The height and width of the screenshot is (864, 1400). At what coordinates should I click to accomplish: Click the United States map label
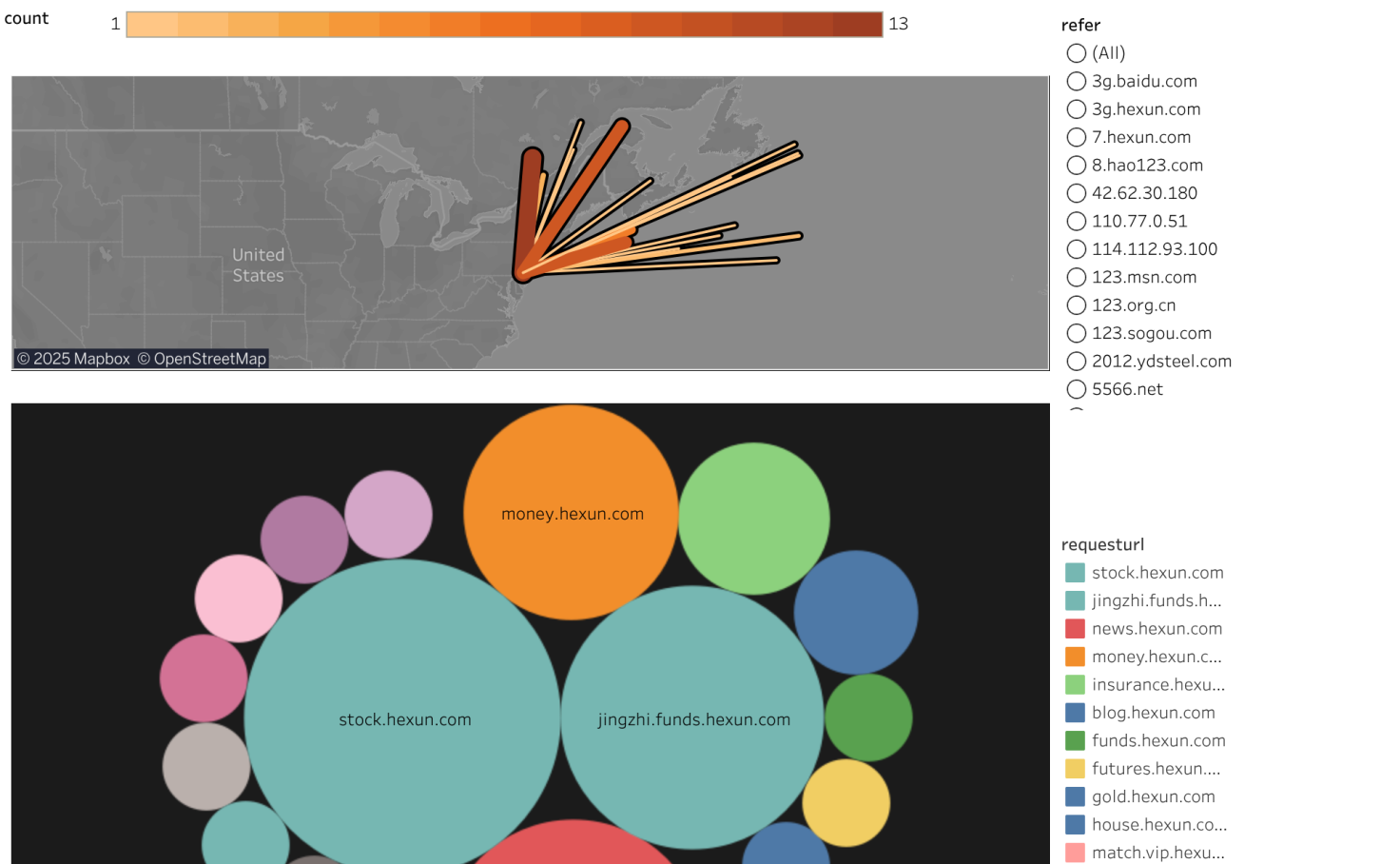pyautogui.click(x=259, y=265)
